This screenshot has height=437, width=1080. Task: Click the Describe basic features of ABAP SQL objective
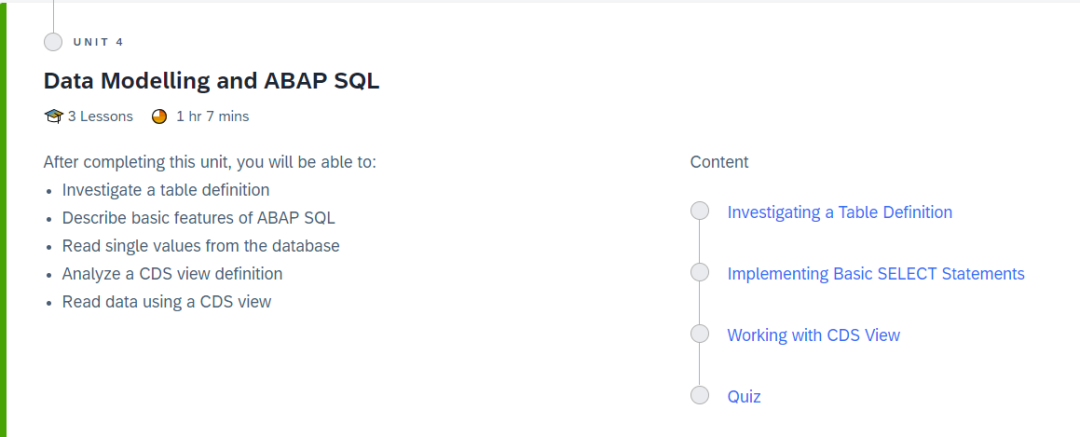(x=198, y=218)
